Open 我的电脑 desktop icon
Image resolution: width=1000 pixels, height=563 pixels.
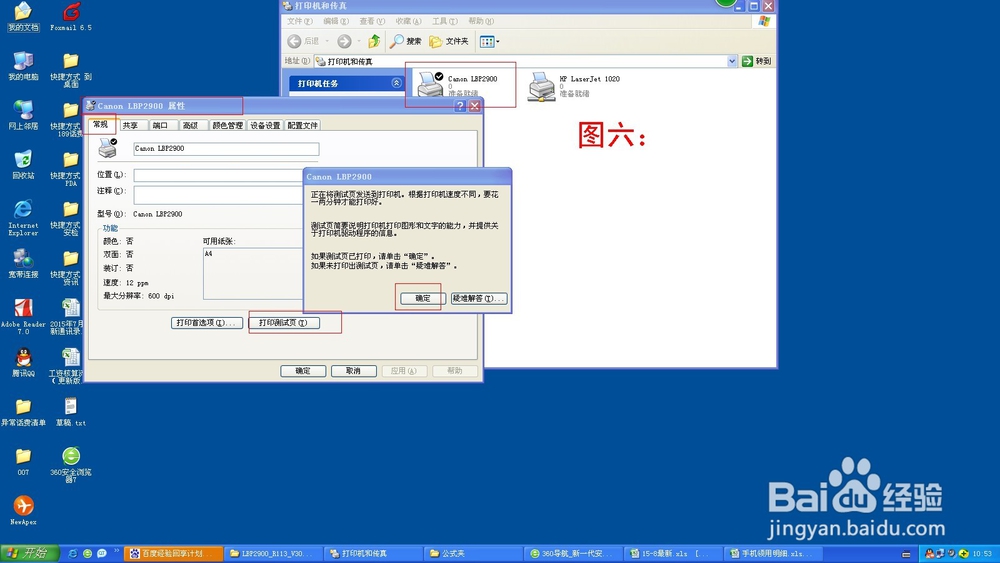click(23, 66)
